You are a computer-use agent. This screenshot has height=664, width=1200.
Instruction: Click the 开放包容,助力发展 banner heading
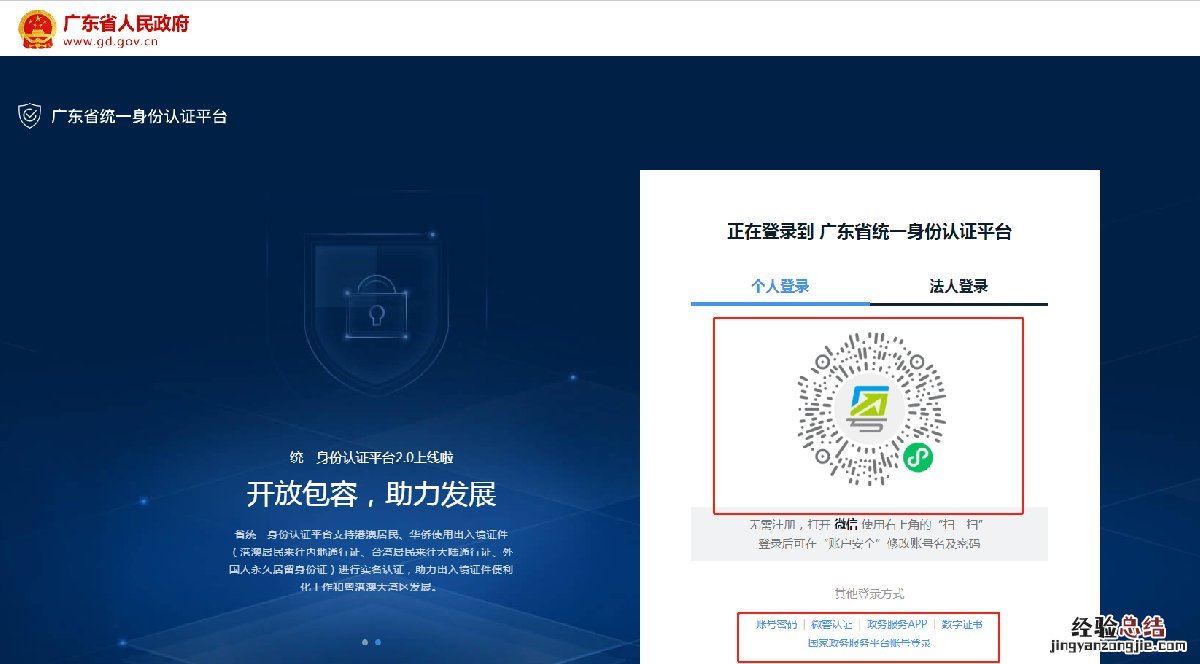[x=371, y=494]
